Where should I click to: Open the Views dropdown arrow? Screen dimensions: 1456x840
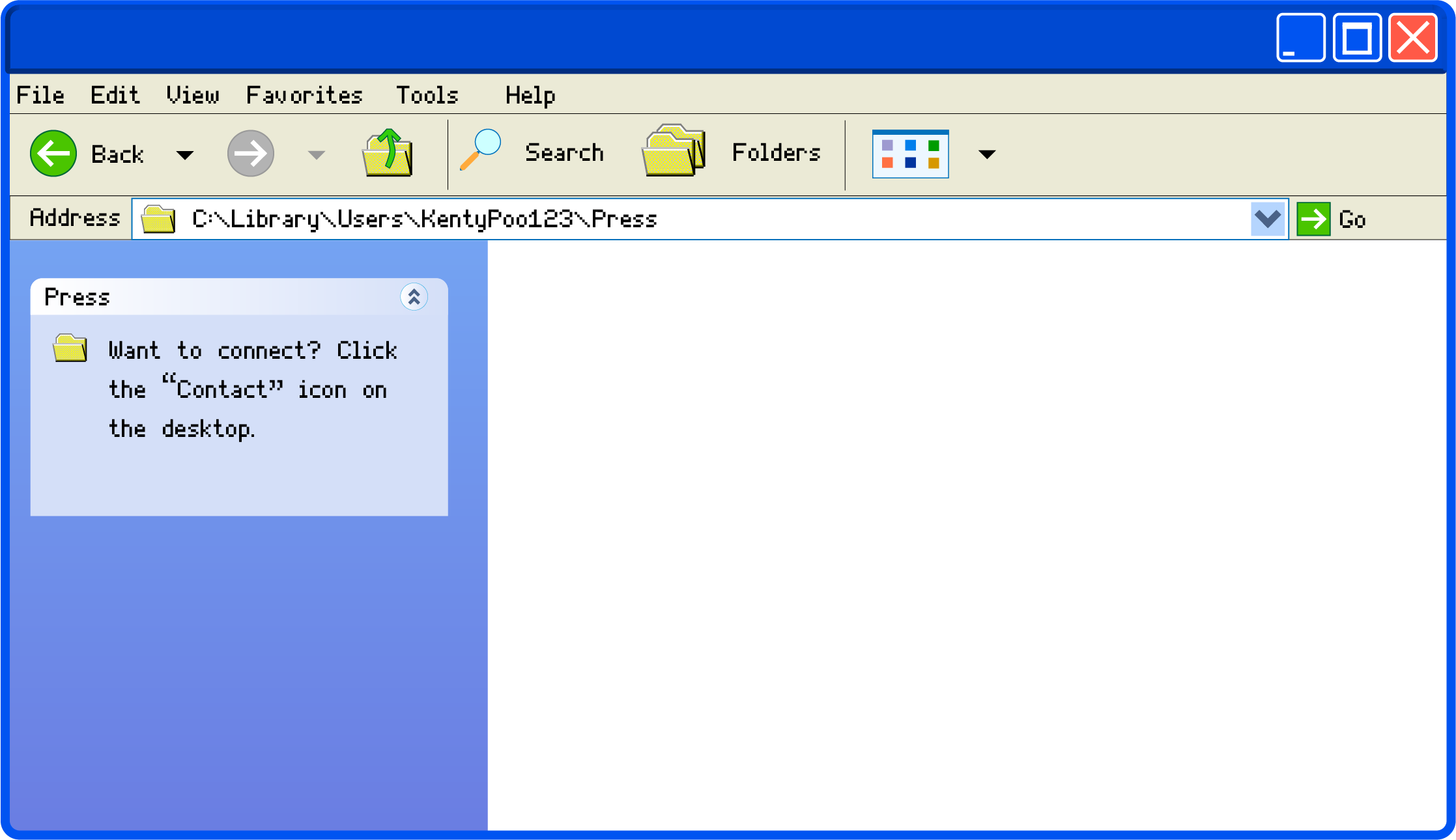coord(987,154)
